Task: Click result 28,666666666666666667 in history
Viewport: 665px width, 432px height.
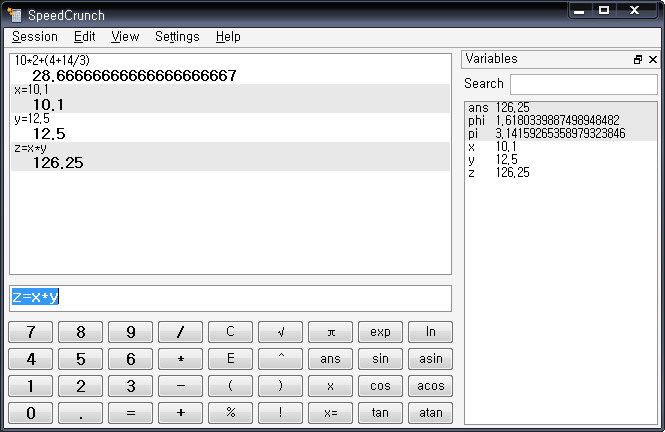Action: (134, 76)
